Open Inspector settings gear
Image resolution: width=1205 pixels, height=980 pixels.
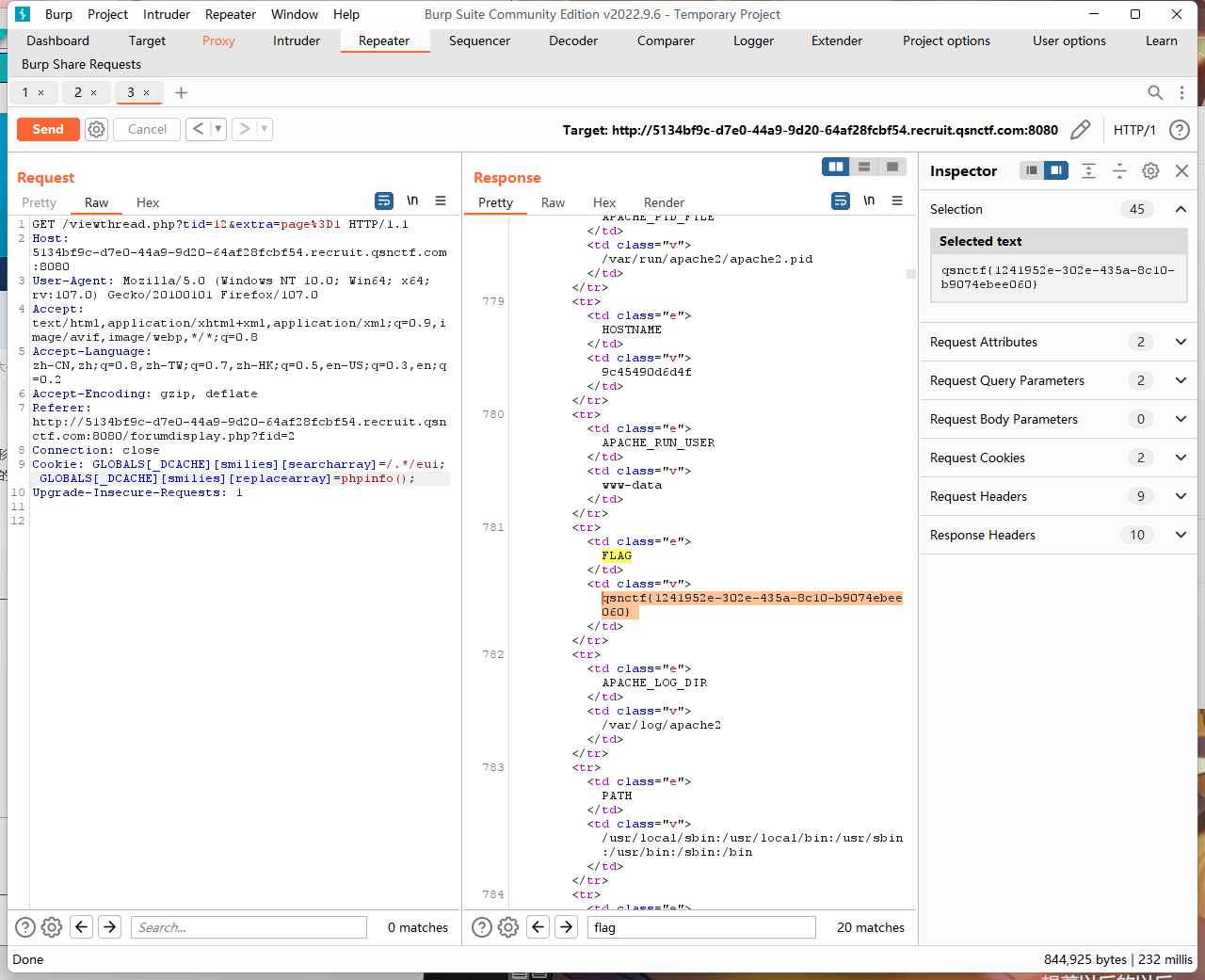(x=1150, y=170)
